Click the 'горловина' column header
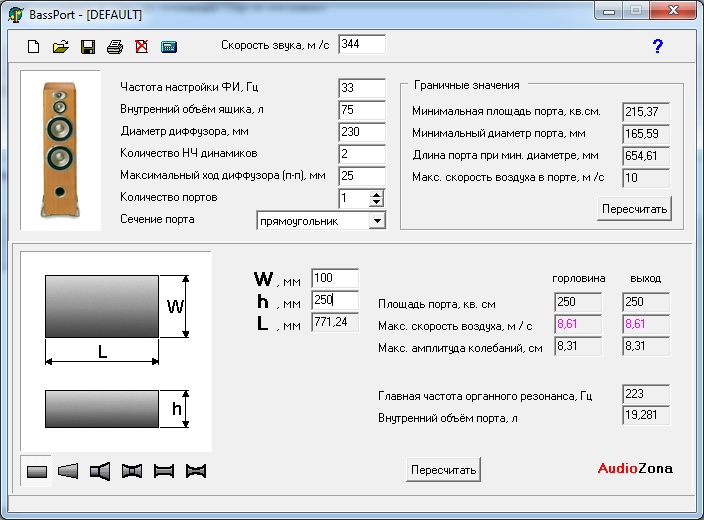This screenshot has height=520, width=704. point(578,278)
